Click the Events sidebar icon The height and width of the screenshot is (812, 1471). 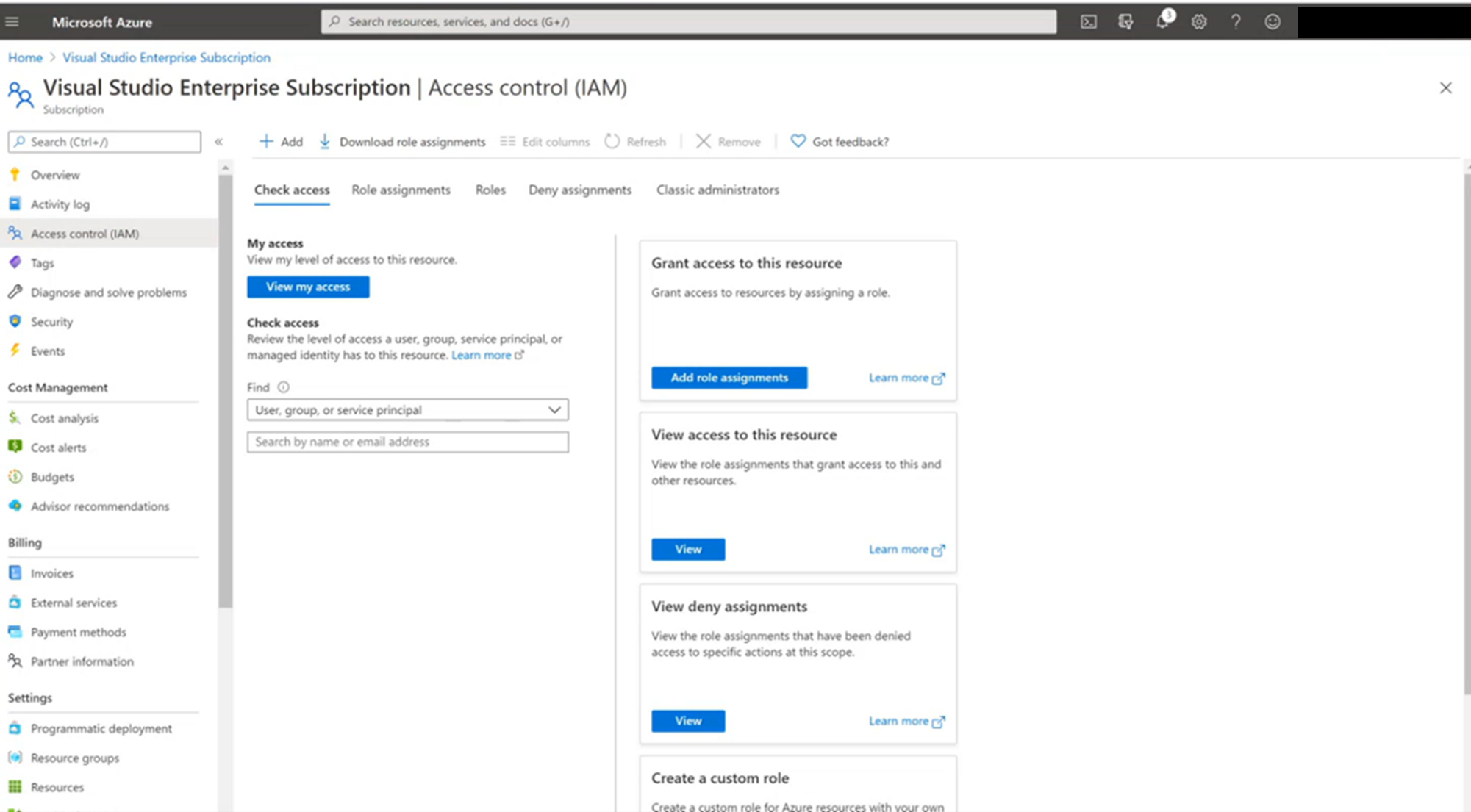pos(16,350)
